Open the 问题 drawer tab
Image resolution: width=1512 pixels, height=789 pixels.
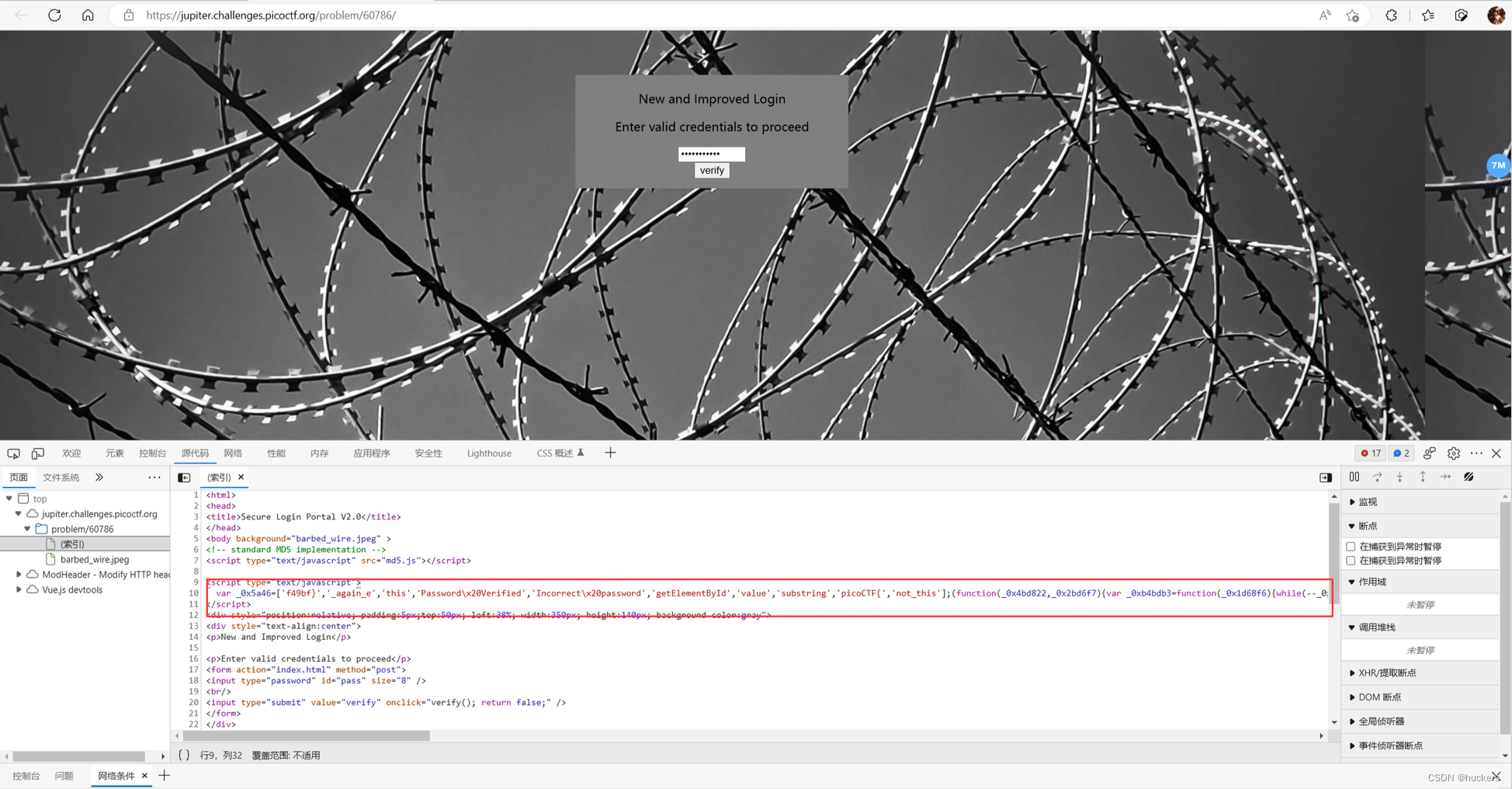[x=64, y=776]
